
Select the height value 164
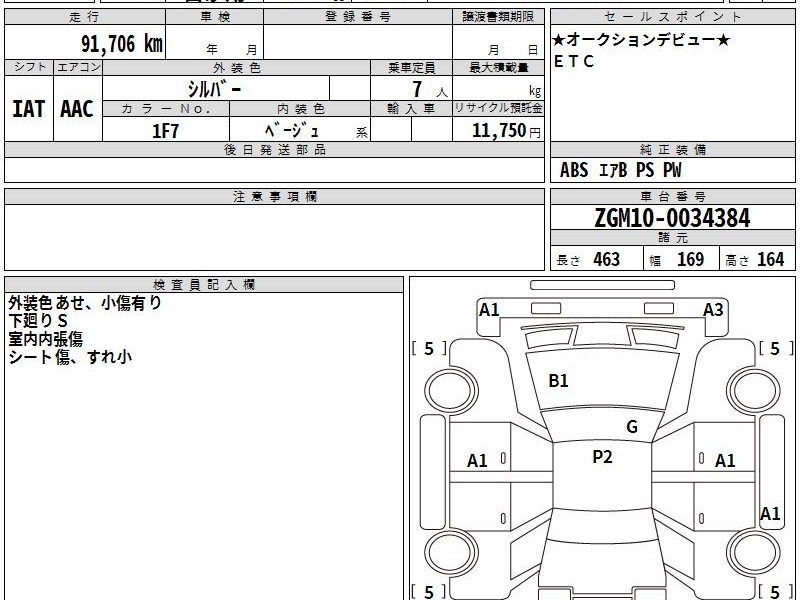pyautogui.click(x=770, y=259)
